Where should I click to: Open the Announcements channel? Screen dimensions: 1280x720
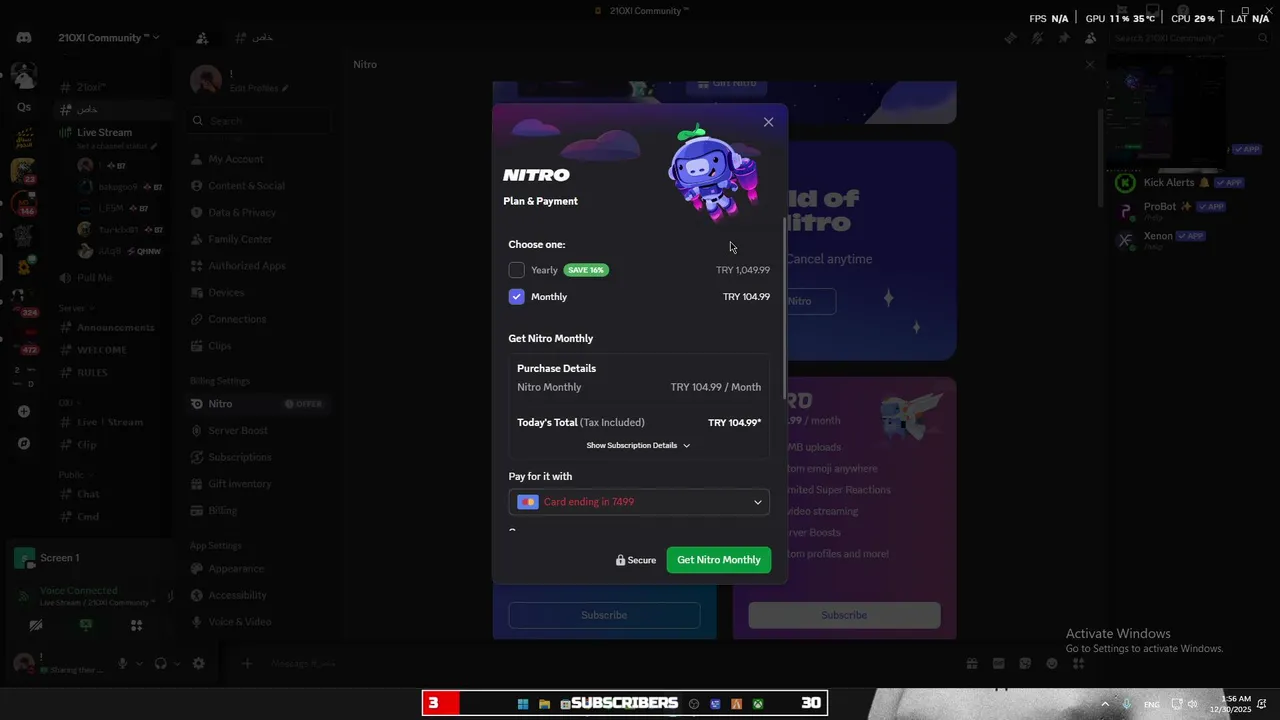106,328
